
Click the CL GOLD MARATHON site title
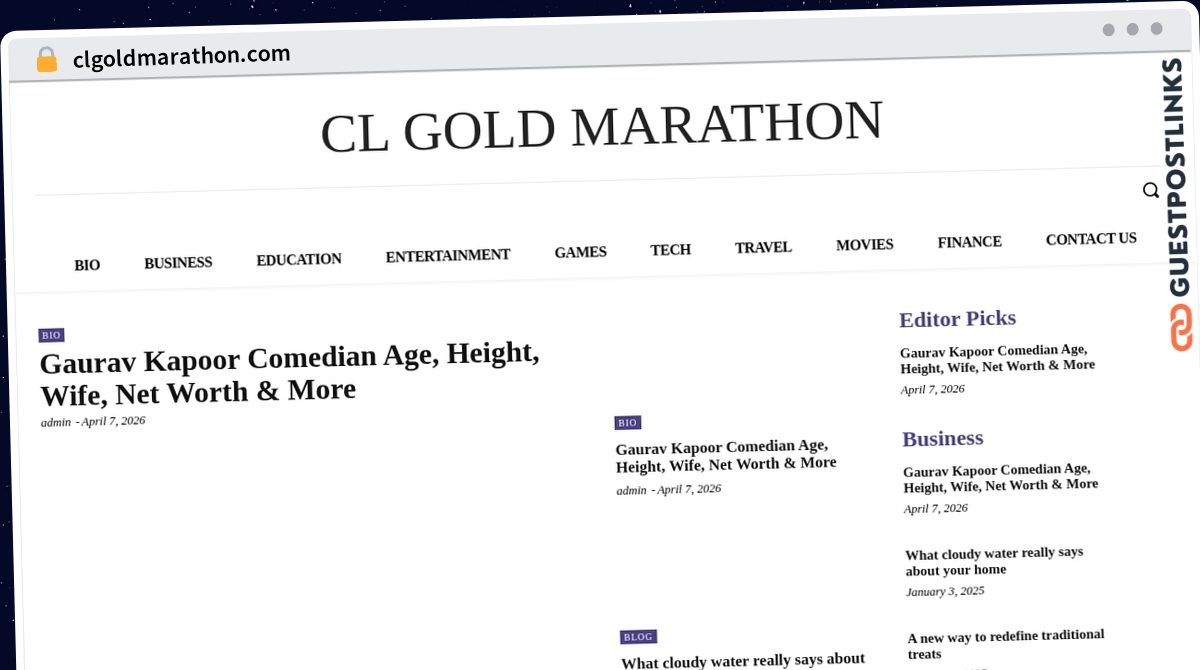point(601,126)
